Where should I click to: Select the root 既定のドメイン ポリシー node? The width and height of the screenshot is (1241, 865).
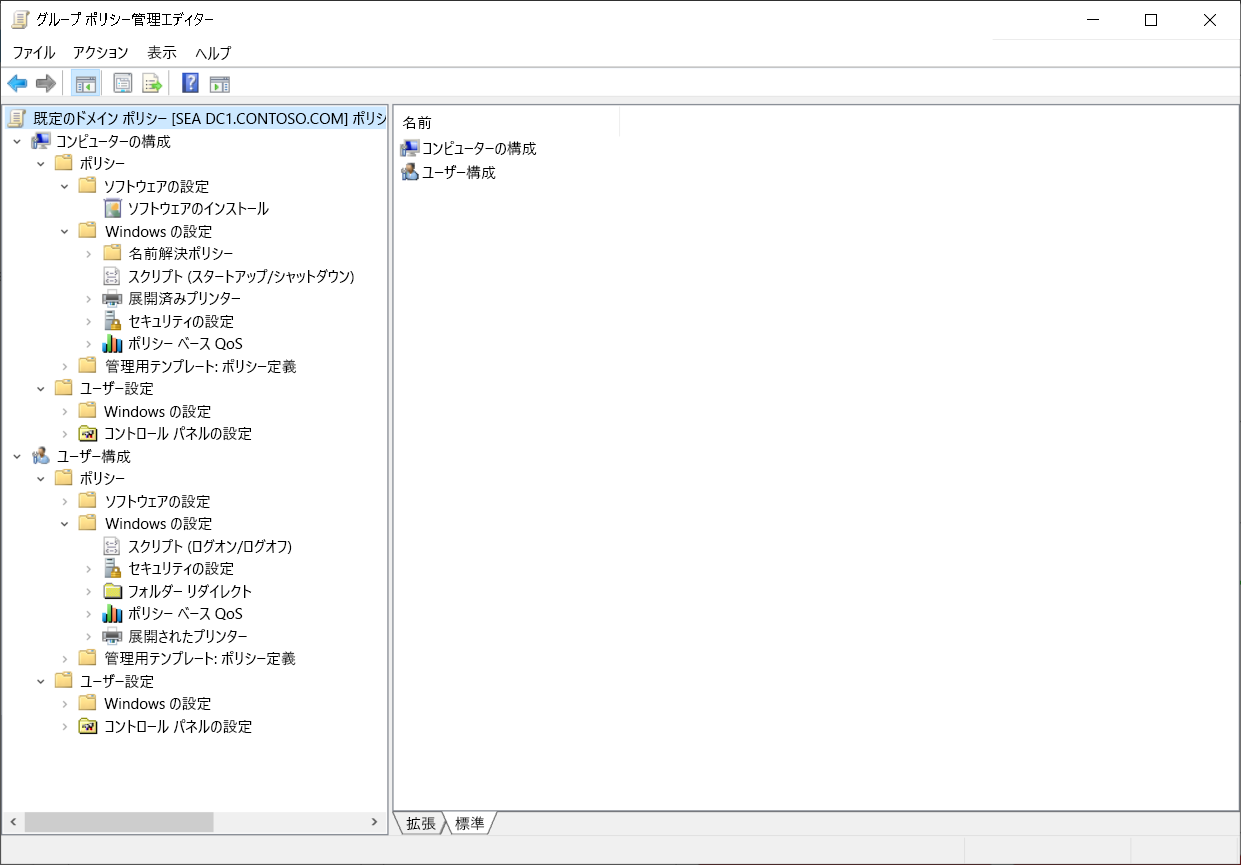[209, 119]
